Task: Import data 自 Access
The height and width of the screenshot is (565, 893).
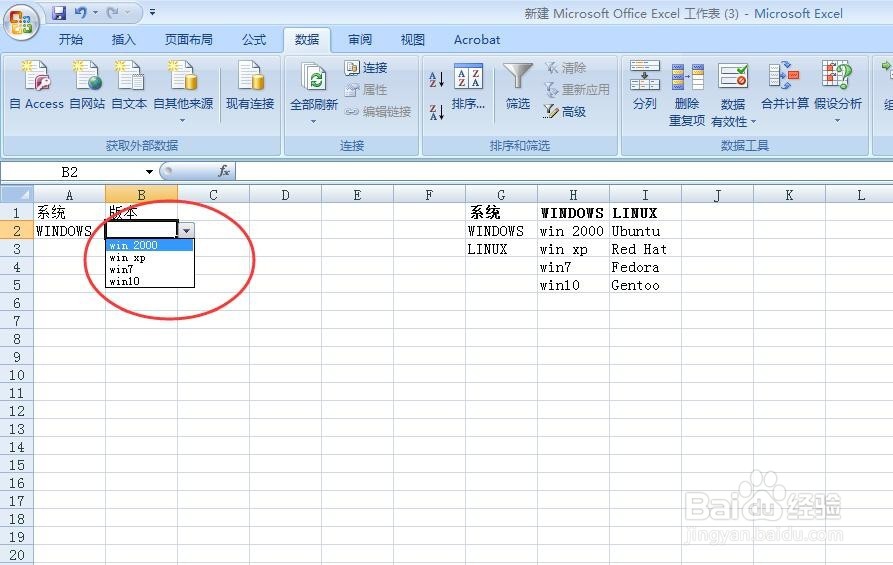Action: click(x=36, y=85)
